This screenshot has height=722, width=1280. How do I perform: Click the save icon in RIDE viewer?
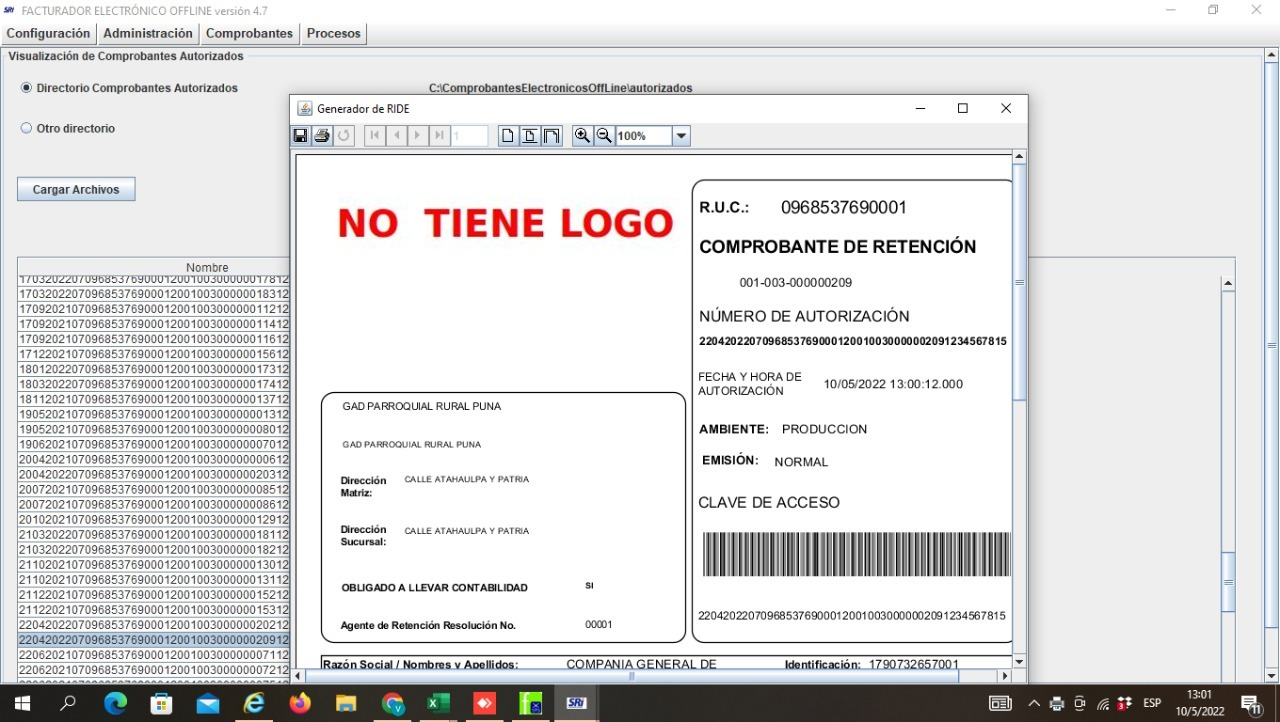click(x=300, y=136)
